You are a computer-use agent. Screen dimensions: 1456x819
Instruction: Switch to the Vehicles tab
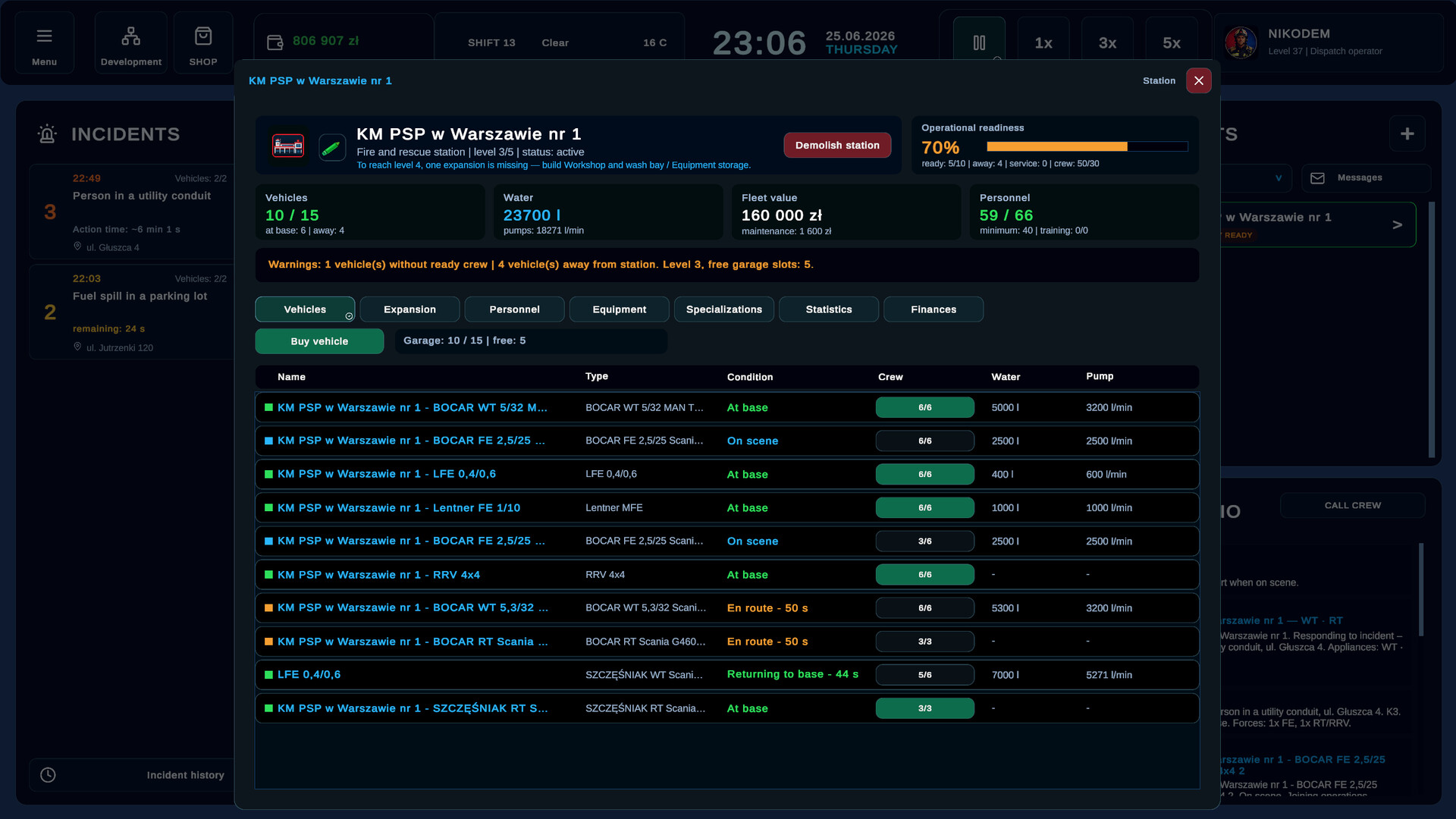tap(305, 309)
